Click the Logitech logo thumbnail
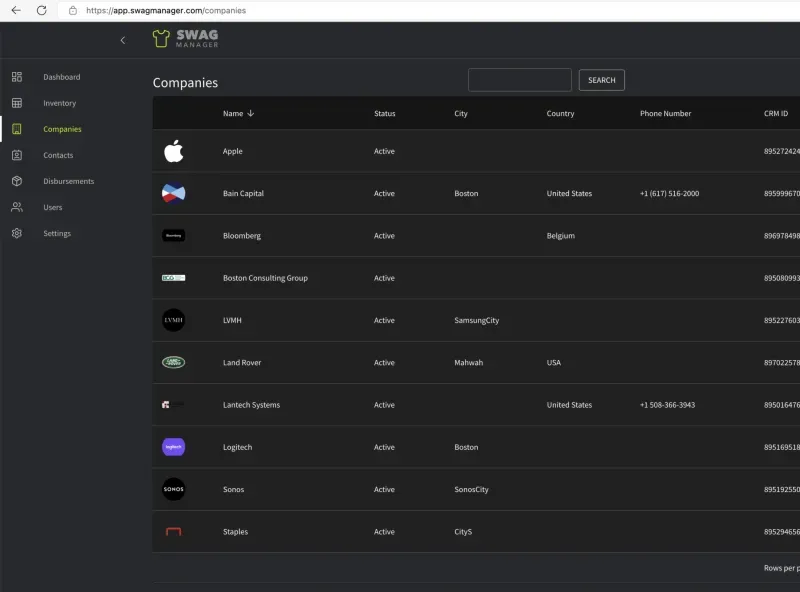The width and height of the screenshot is (800, 592). (173, 447)
